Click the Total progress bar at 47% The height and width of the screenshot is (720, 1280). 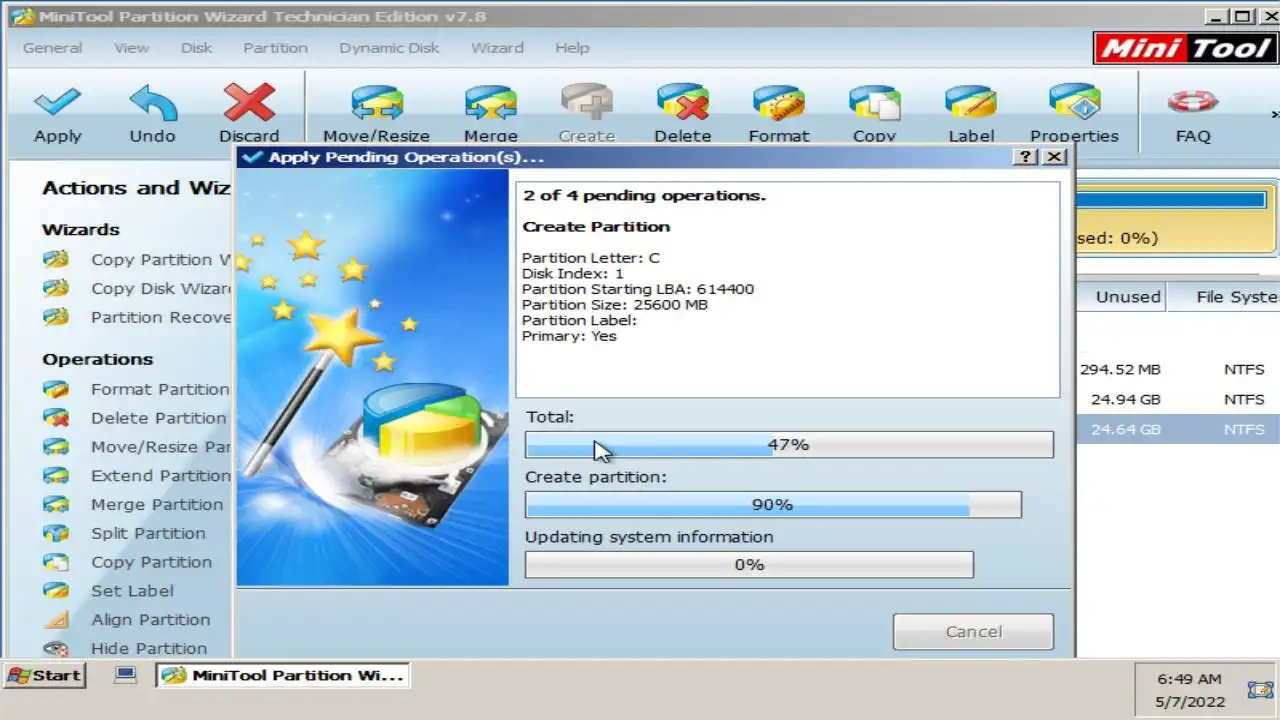click(789, 445)
